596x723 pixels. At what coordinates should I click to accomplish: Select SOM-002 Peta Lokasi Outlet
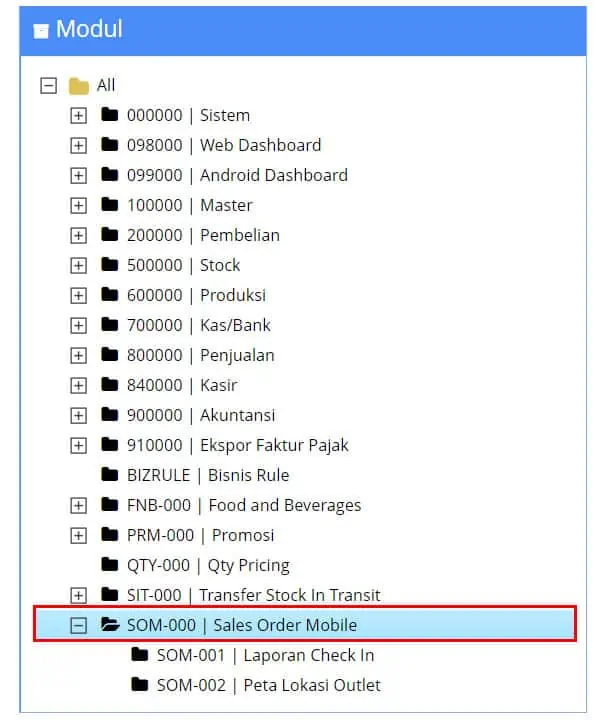point(269,685)
